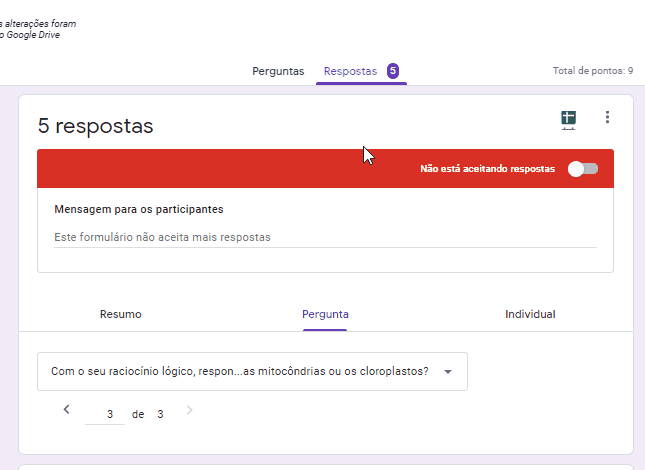Open the Resumo view tab
This screenshot has height=470, width=645.
tap(120, 314)
